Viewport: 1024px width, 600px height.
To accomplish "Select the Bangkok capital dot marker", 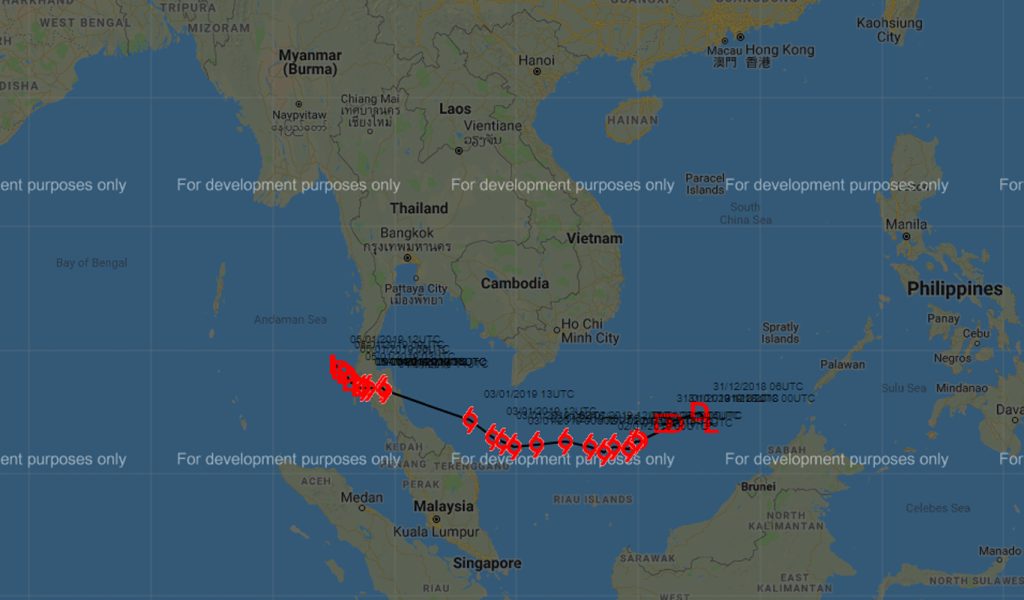I will [408, 258].
